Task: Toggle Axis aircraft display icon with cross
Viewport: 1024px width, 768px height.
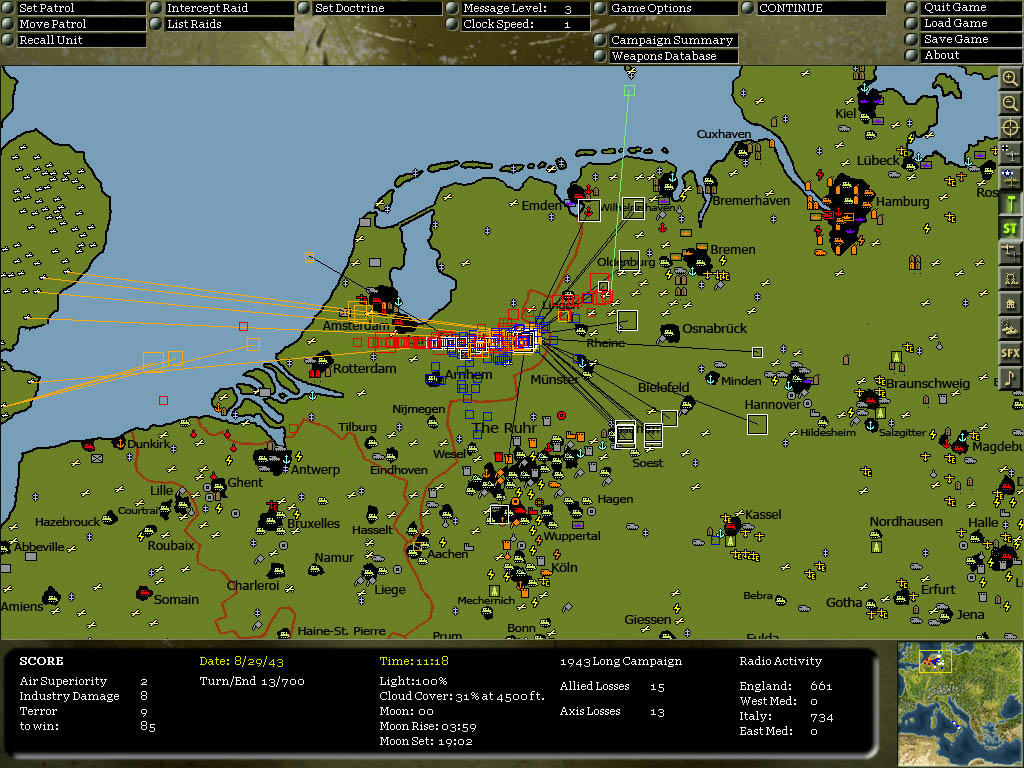Action: coord(1010,153)
